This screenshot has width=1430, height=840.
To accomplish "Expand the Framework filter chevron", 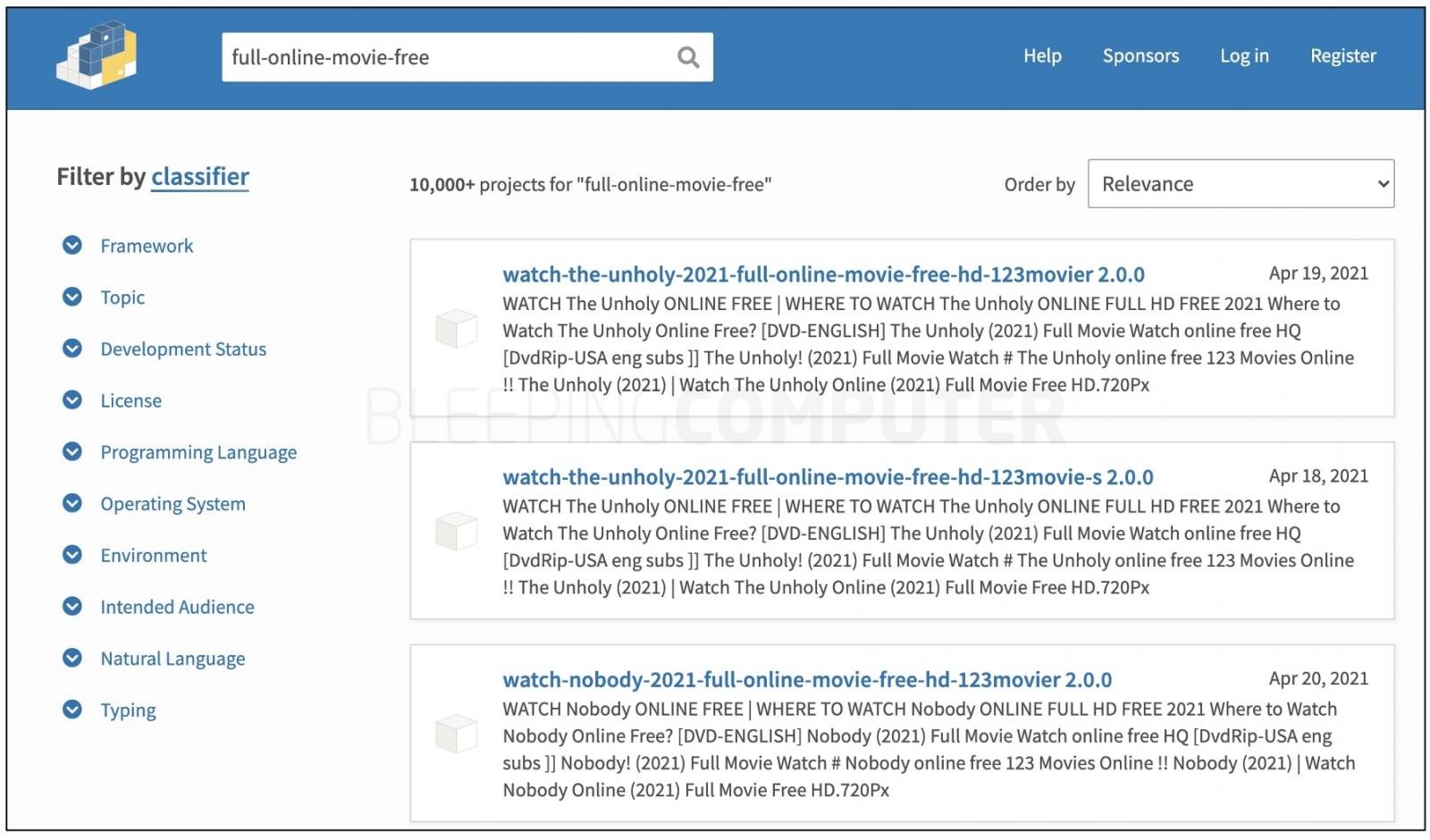I will tap(72, 245).
